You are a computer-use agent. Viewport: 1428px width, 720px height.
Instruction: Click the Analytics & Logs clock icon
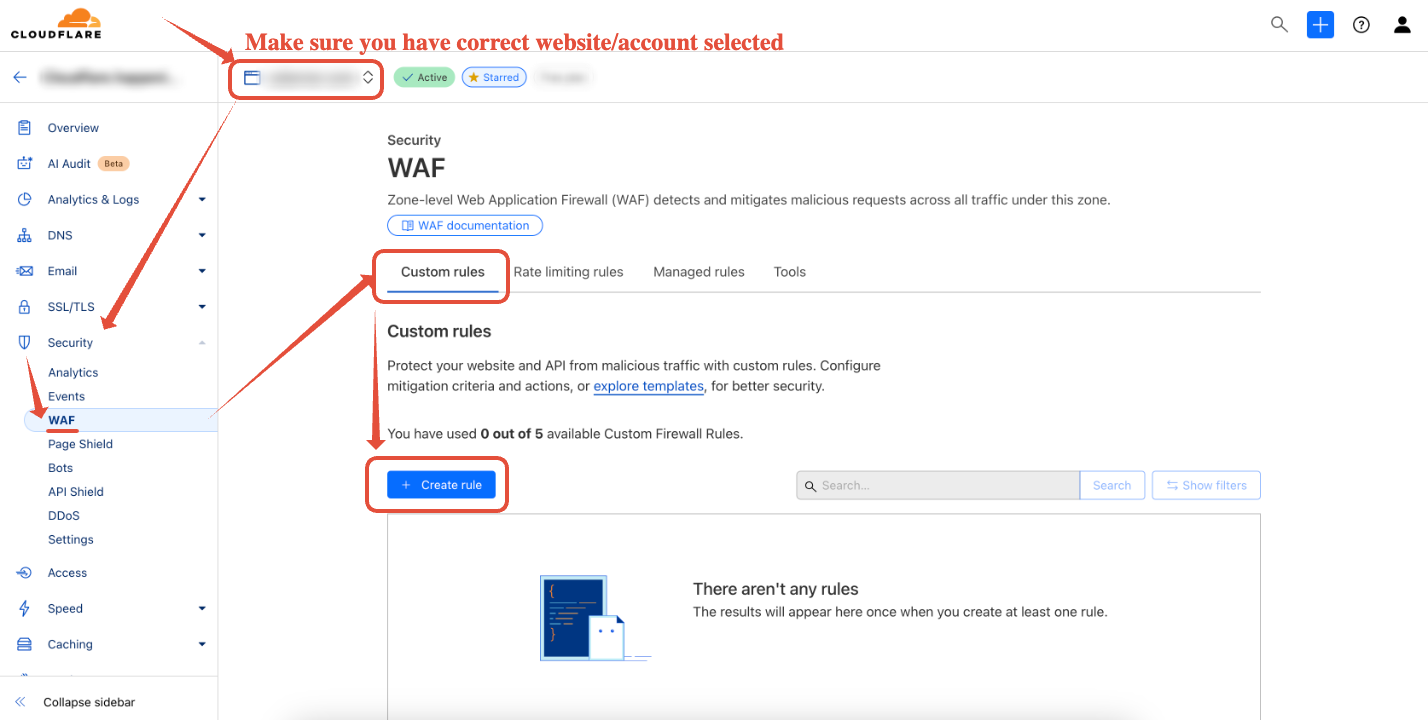25,199
